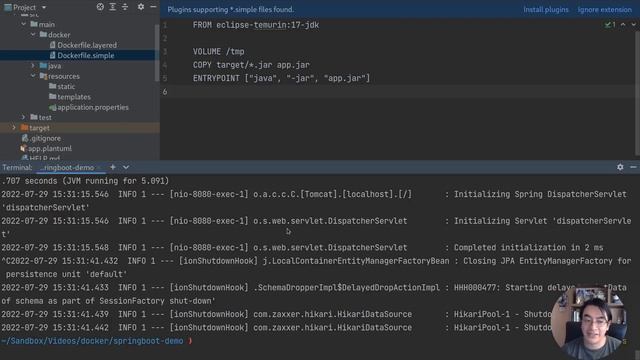Collapse all in project tree
640x360 pixels.
(125, 7)
